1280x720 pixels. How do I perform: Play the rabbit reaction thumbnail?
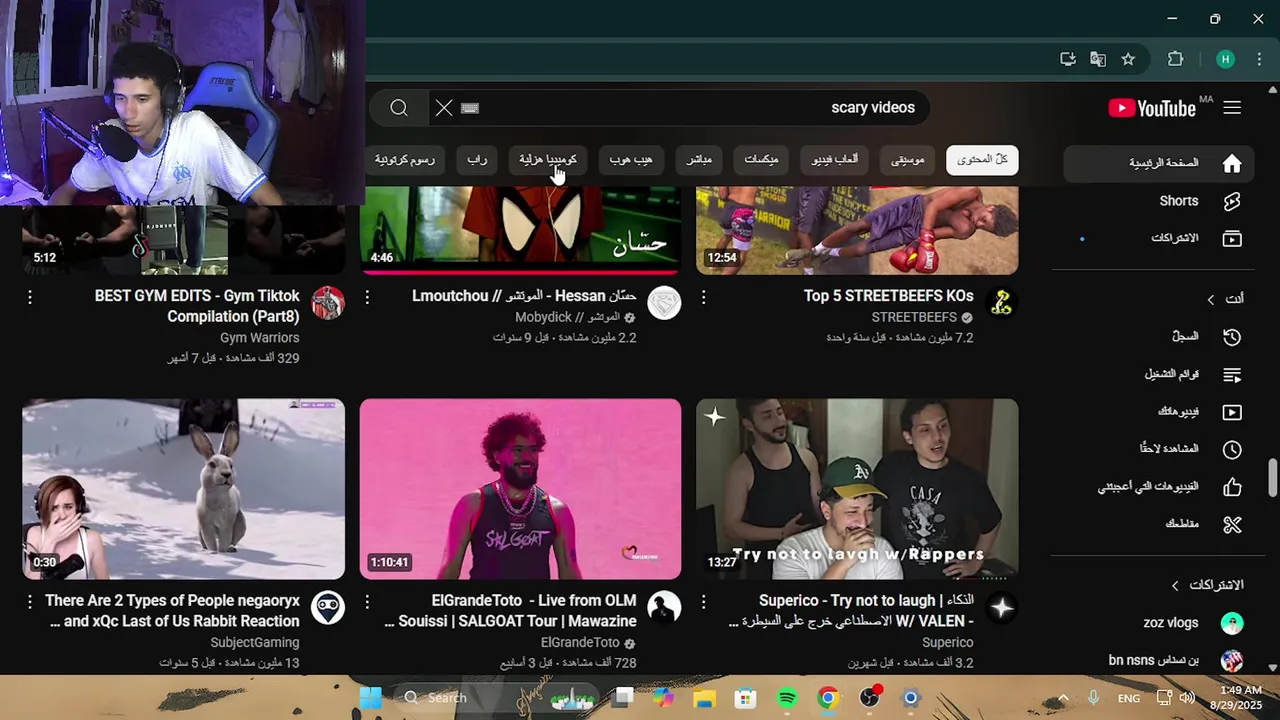[184, 489]
